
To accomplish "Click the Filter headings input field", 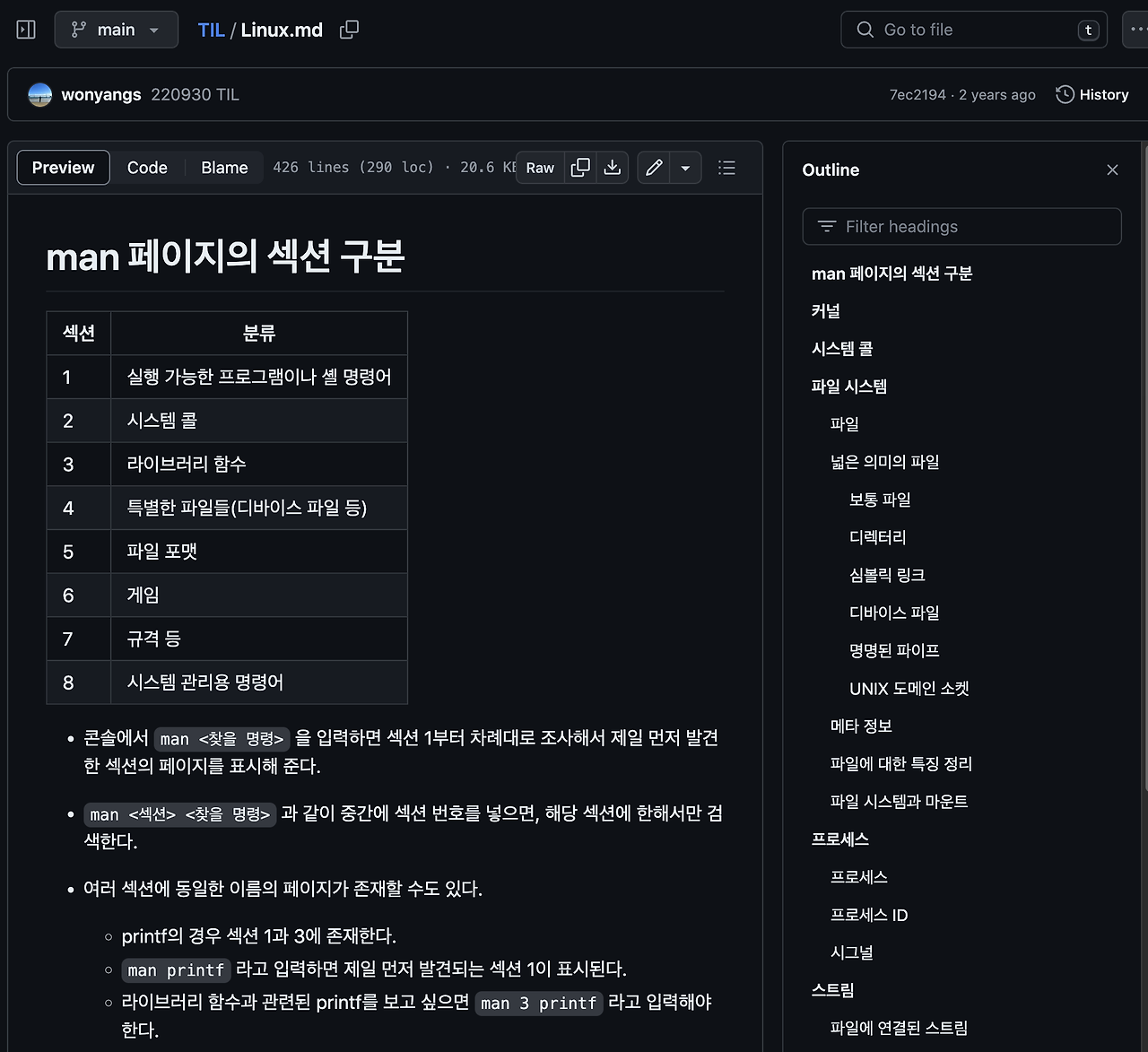I will pos(961,226).
